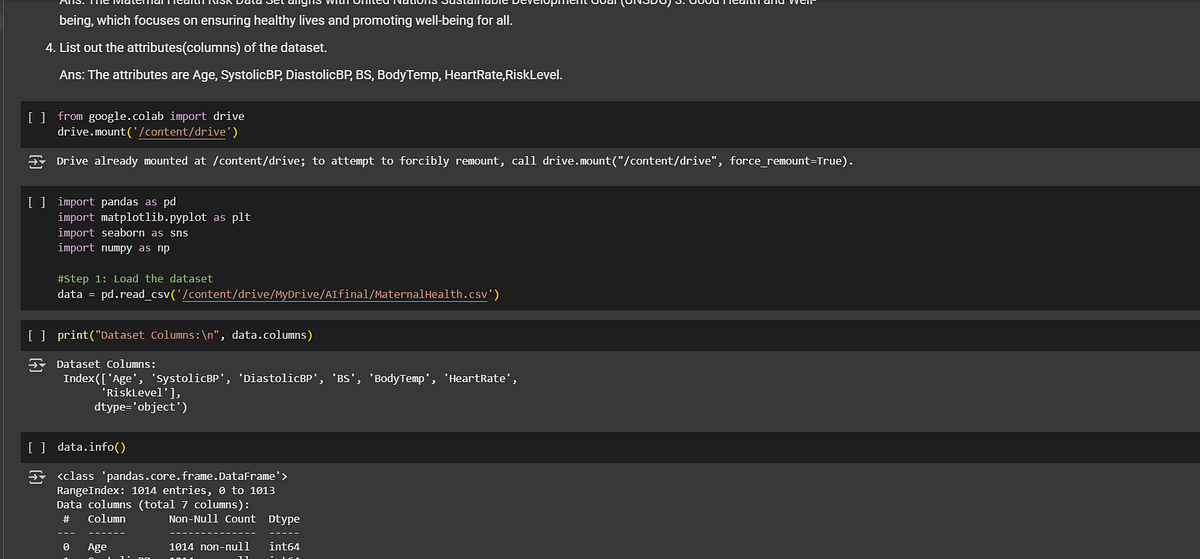Toggle output icon beside Dataset Columns output
Viewport: 1200px width, 559px height.
coord(35,365)
